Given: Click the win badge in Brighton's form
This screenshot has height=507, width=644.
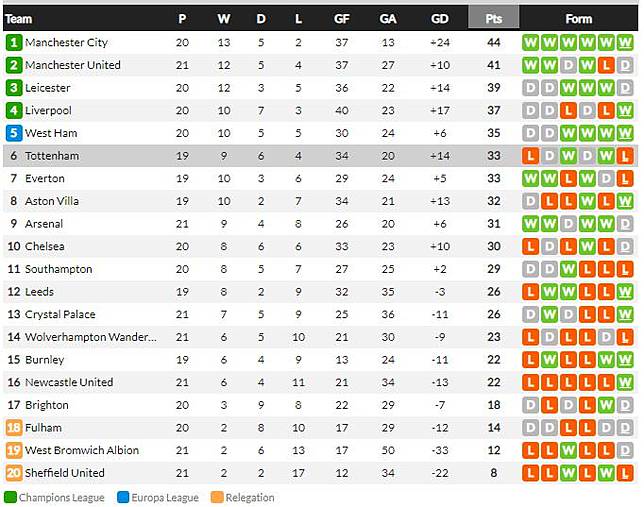Looking at the screenshot, I should coord(608,405).
